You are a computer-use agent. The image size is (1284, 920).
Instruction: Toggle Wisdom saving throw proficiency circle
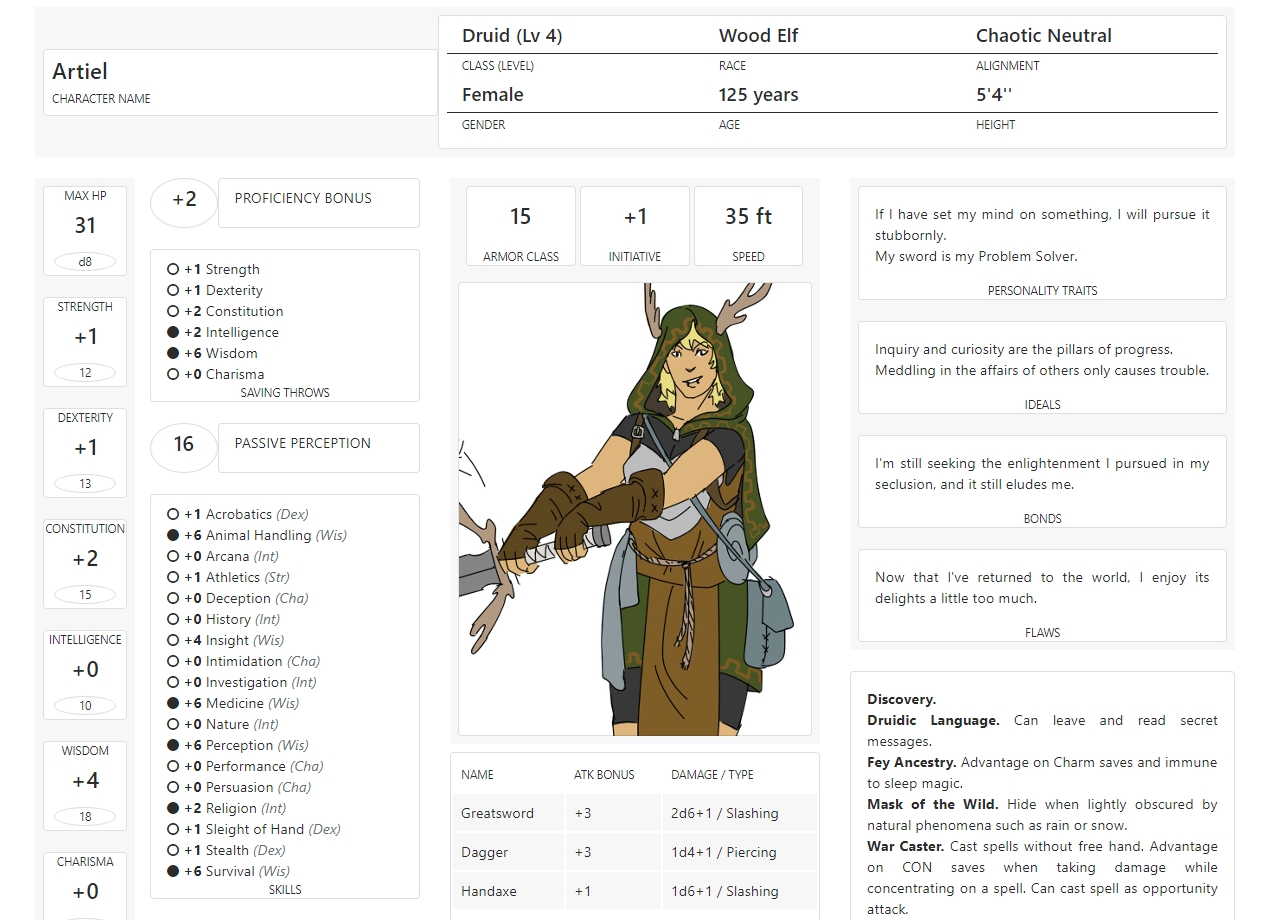[173, 354]
